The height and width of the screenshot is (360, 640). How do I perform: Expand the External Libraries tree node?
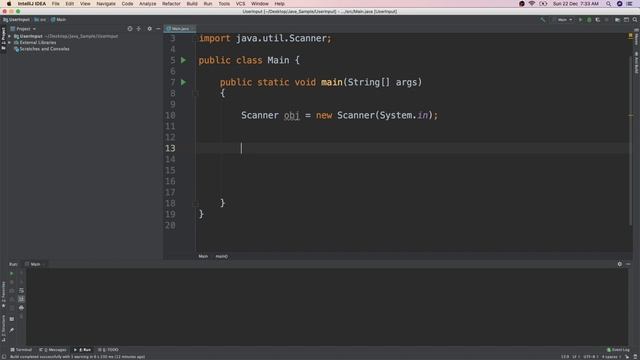(x=9, y=42)
